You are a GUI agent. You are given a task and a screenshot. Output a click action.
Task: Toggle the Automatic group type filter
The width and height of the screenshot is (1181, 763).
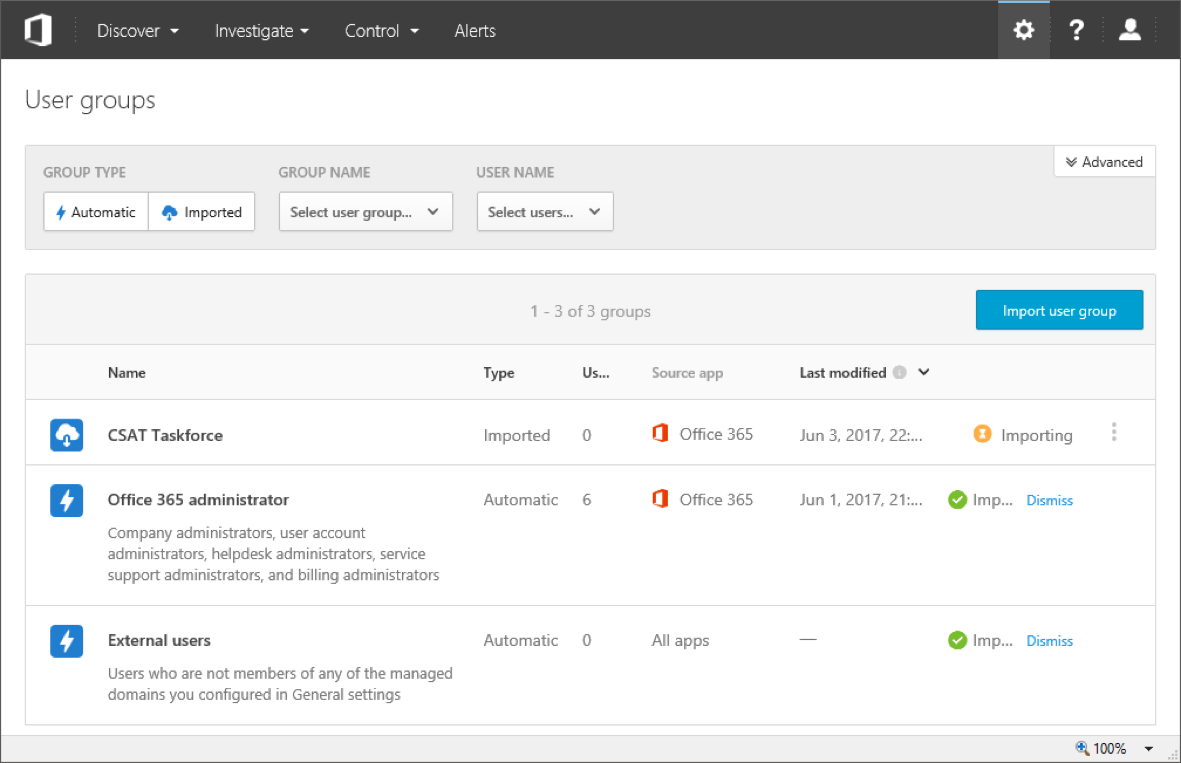coord(95,211)
